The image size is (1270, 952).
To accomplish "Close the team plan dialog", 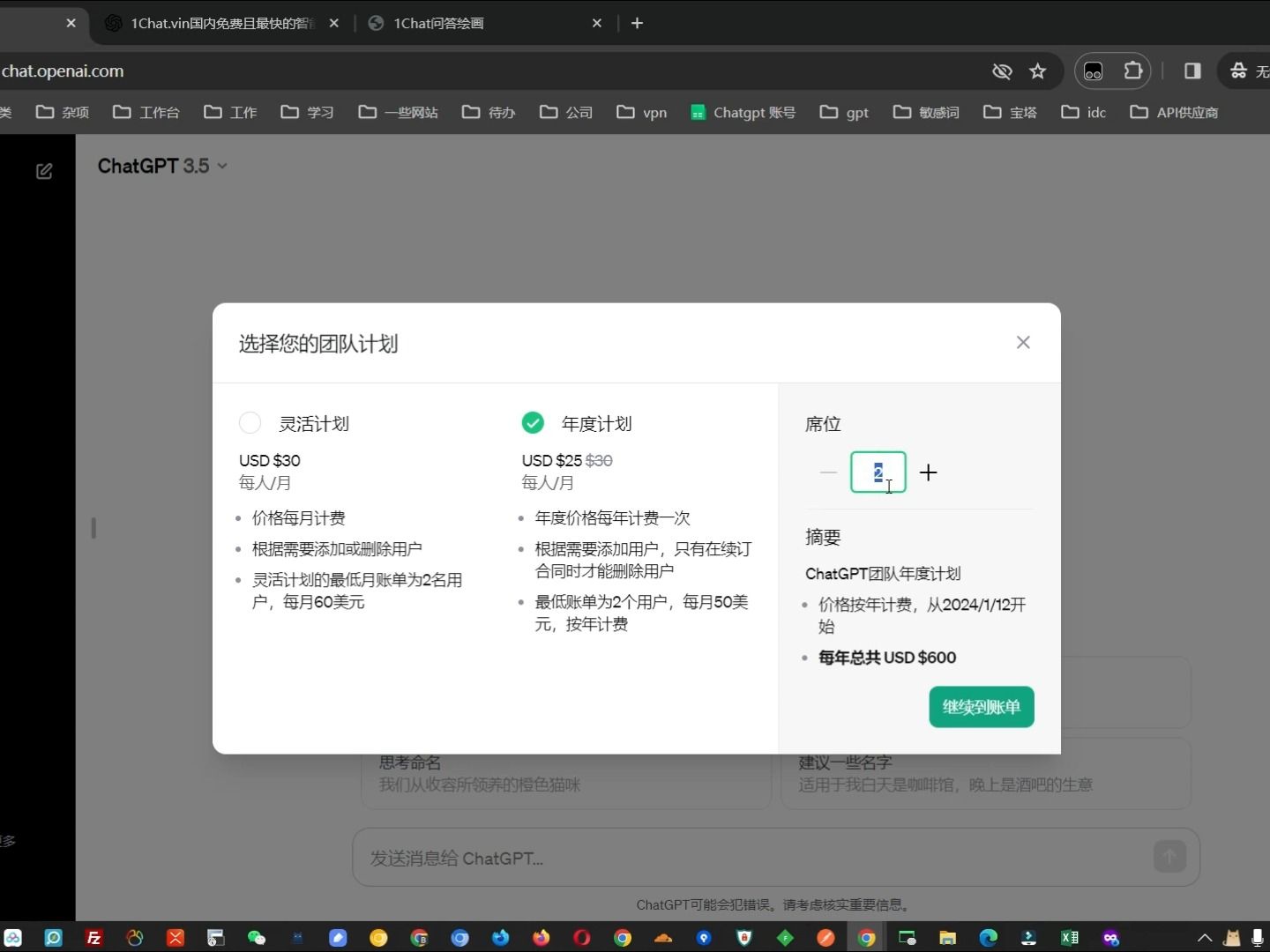I will [x=1023, y=342].
